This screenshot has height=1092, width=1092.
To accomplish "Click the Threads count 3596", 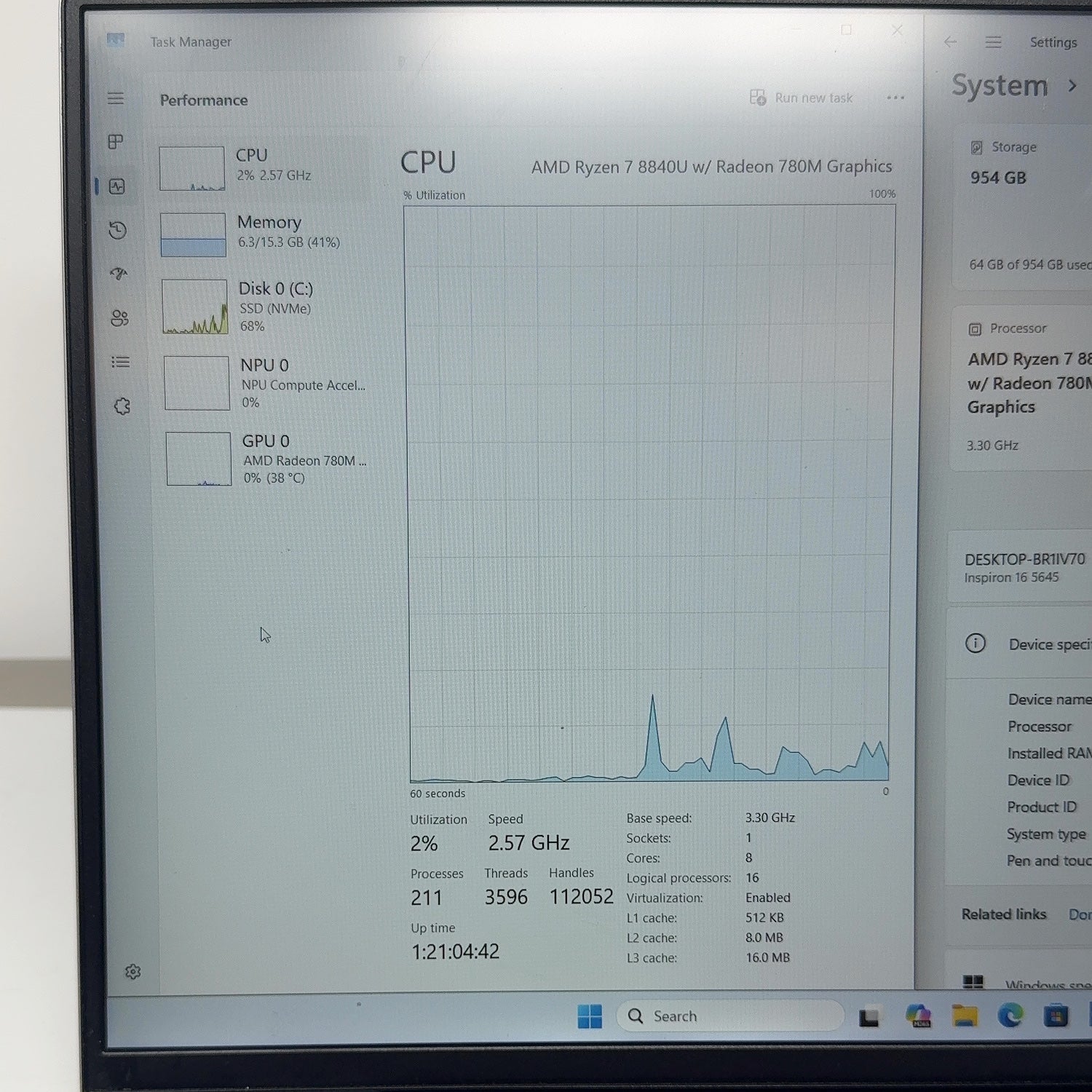I will [x=506, y=897].
